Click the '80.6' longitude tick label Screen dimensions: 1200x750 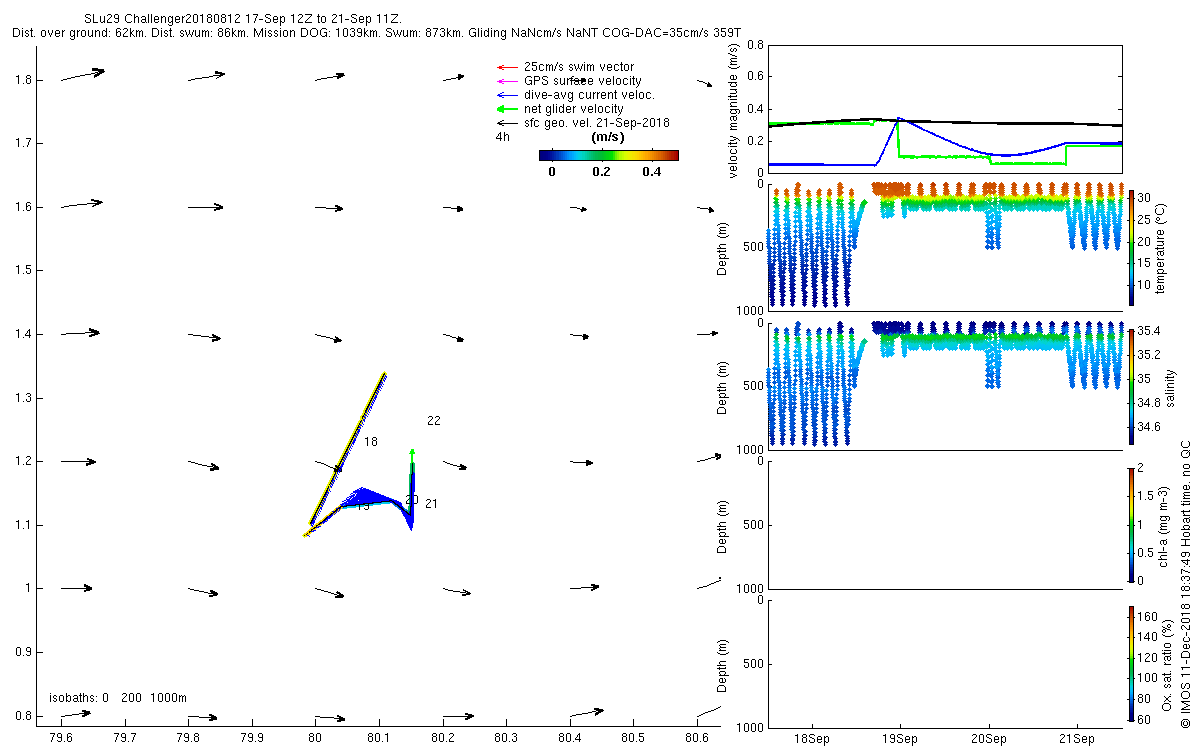click(697, 738)
